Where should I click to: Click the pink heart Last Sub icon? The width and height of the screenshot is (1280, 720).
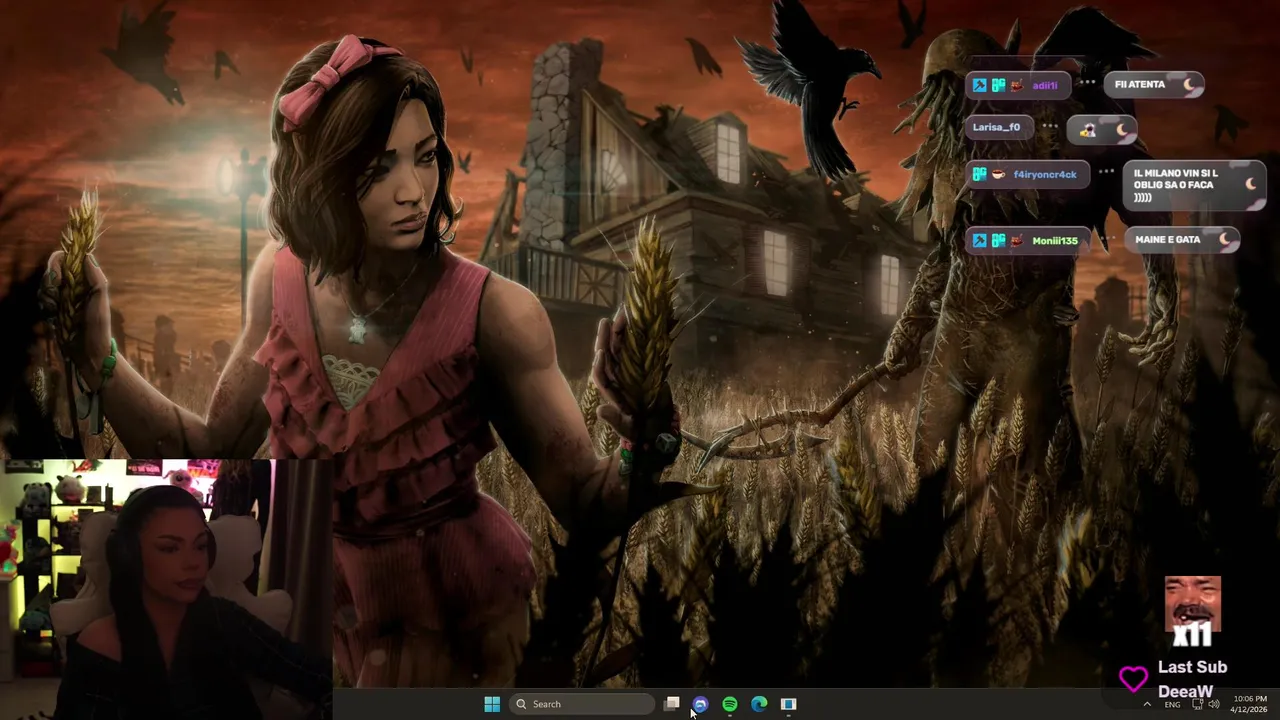[x=1133, y=680]
